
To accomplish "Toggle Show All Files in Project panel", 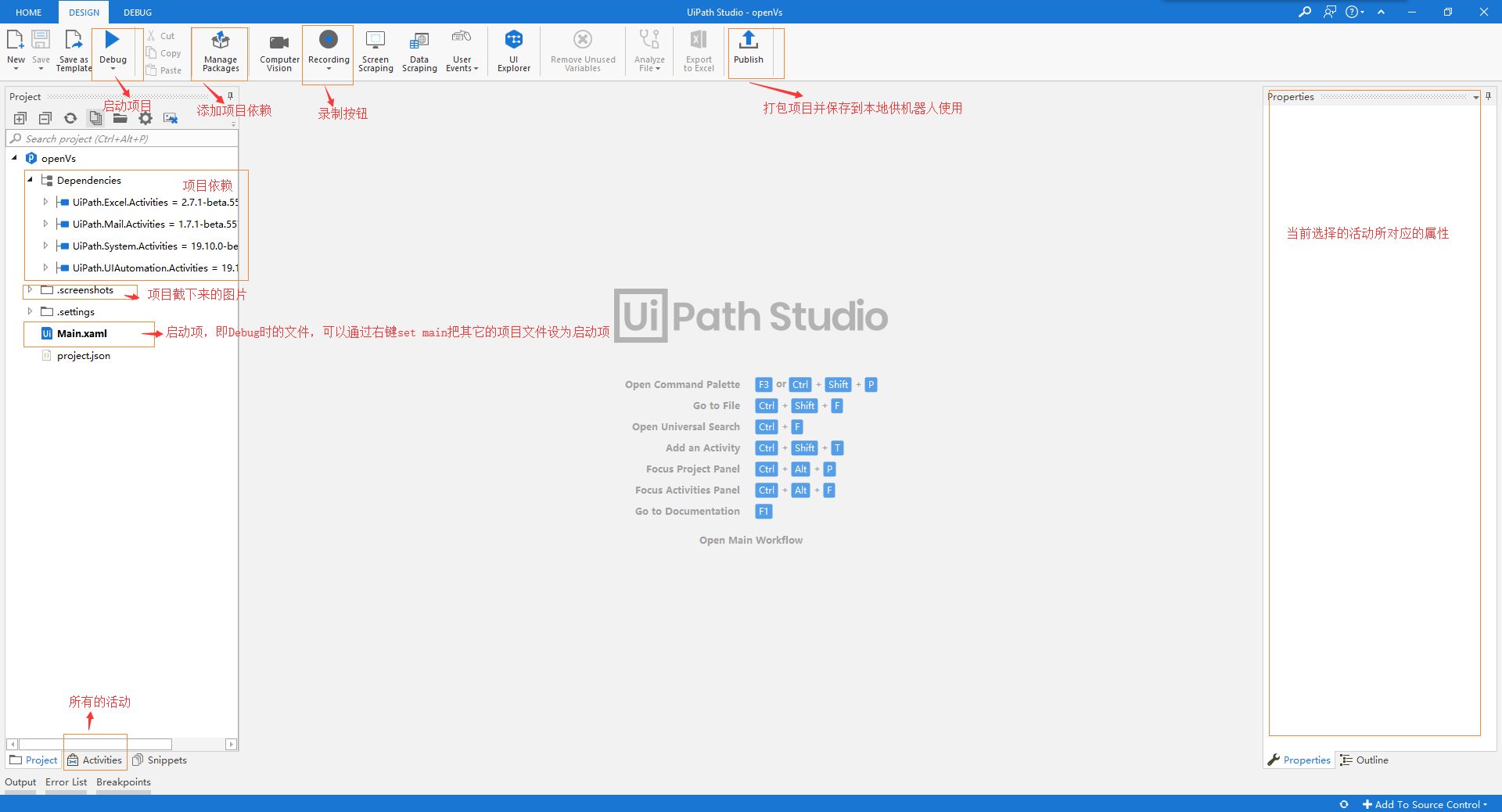I will click(95, 118).
